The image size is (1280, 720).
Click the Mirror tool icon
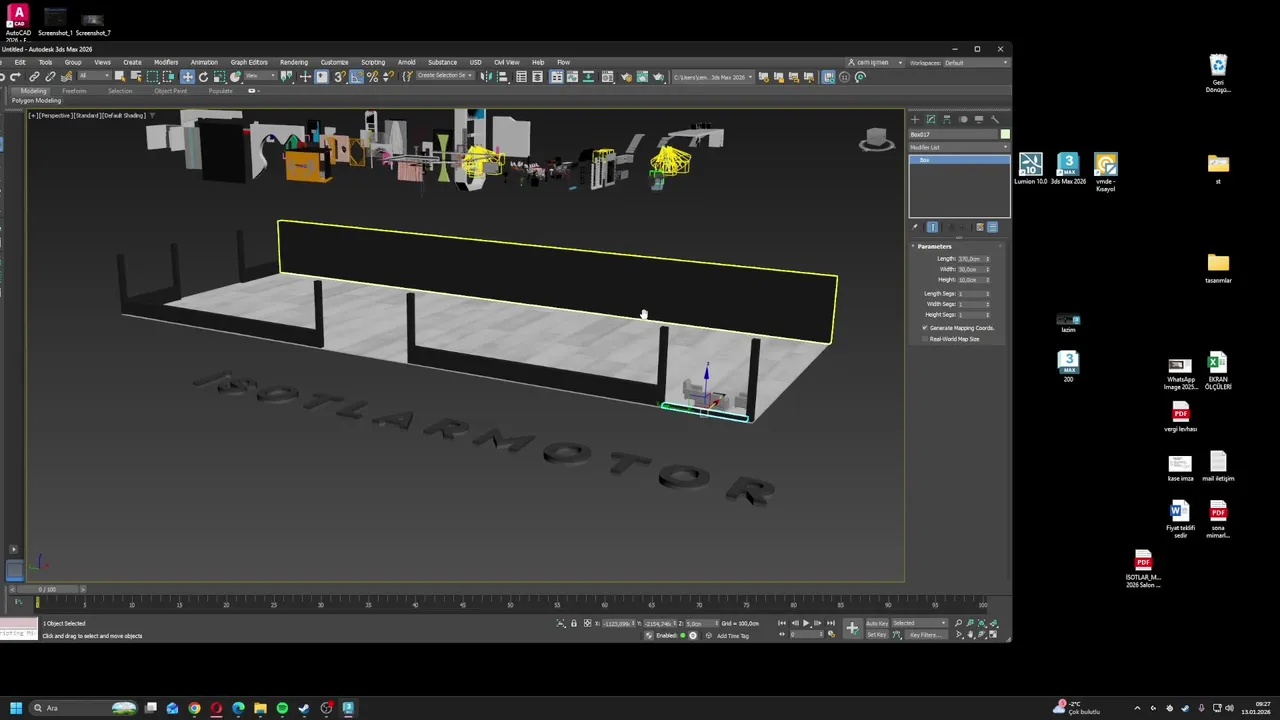coord(486,76)
